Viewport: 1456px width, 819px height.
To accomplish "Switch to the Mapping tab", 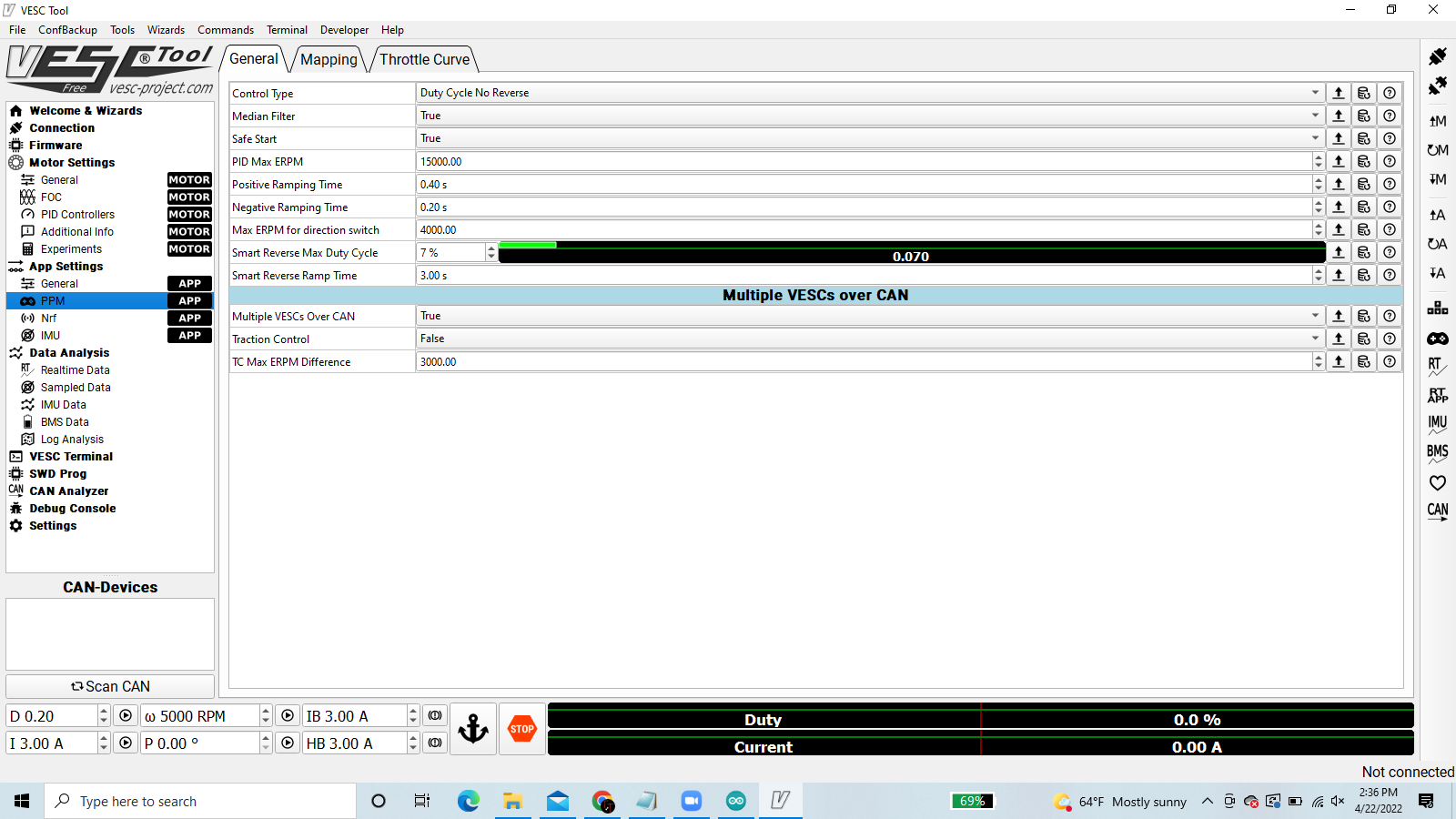I will 329,59.
